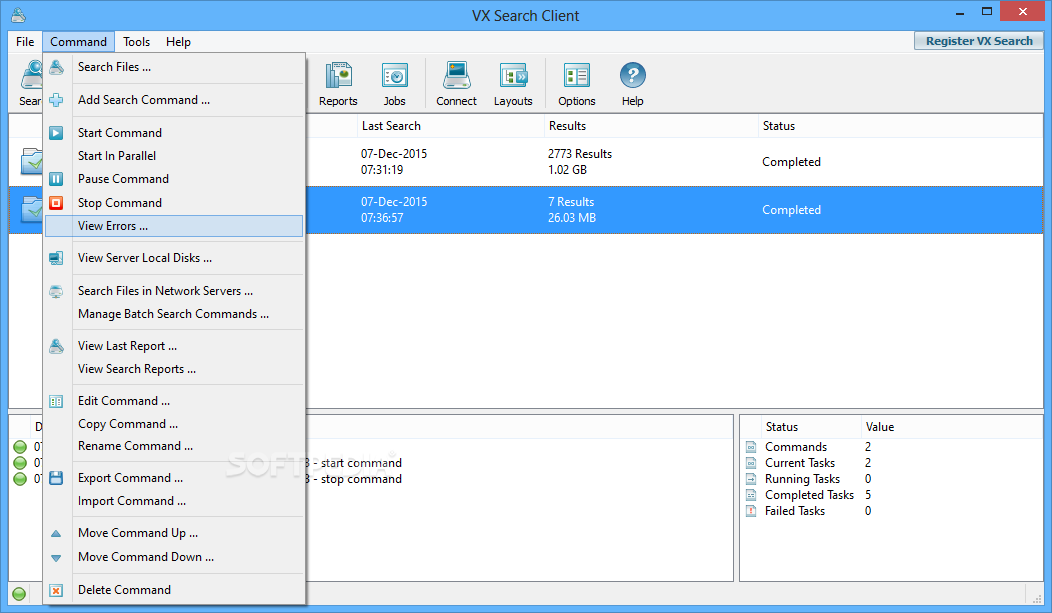The height and width of the screenshot is (613, 1052).
Task: Click the play icon beside Start Command
Action: [x=56, y=133]
